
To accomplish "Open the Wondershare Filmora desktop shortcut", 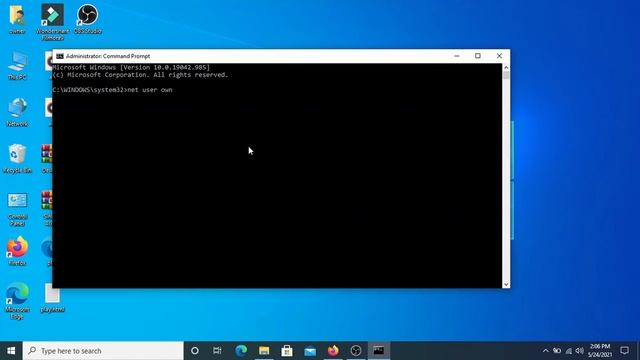I will point(52,21).
